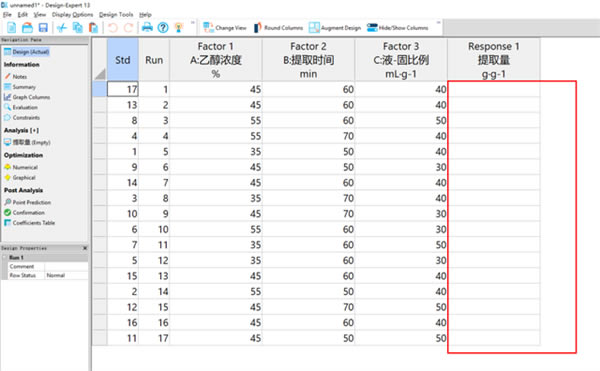Image resolution: width=600 pixels, height=371 pixels.
Task: Select Graph Columns in navigation pane
Action: 27,97
